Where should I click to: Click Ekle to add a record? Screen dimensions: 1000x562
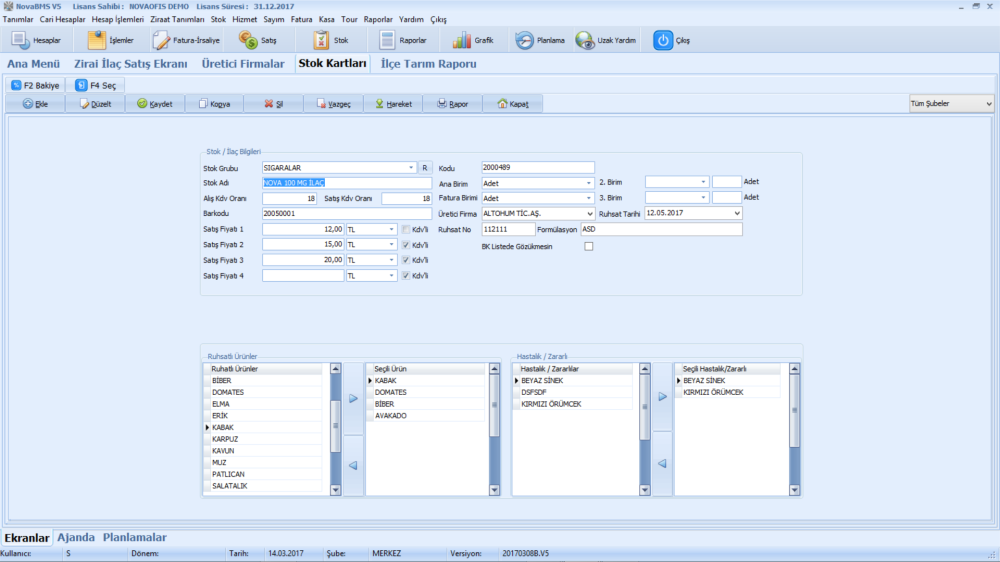(36, 103)
